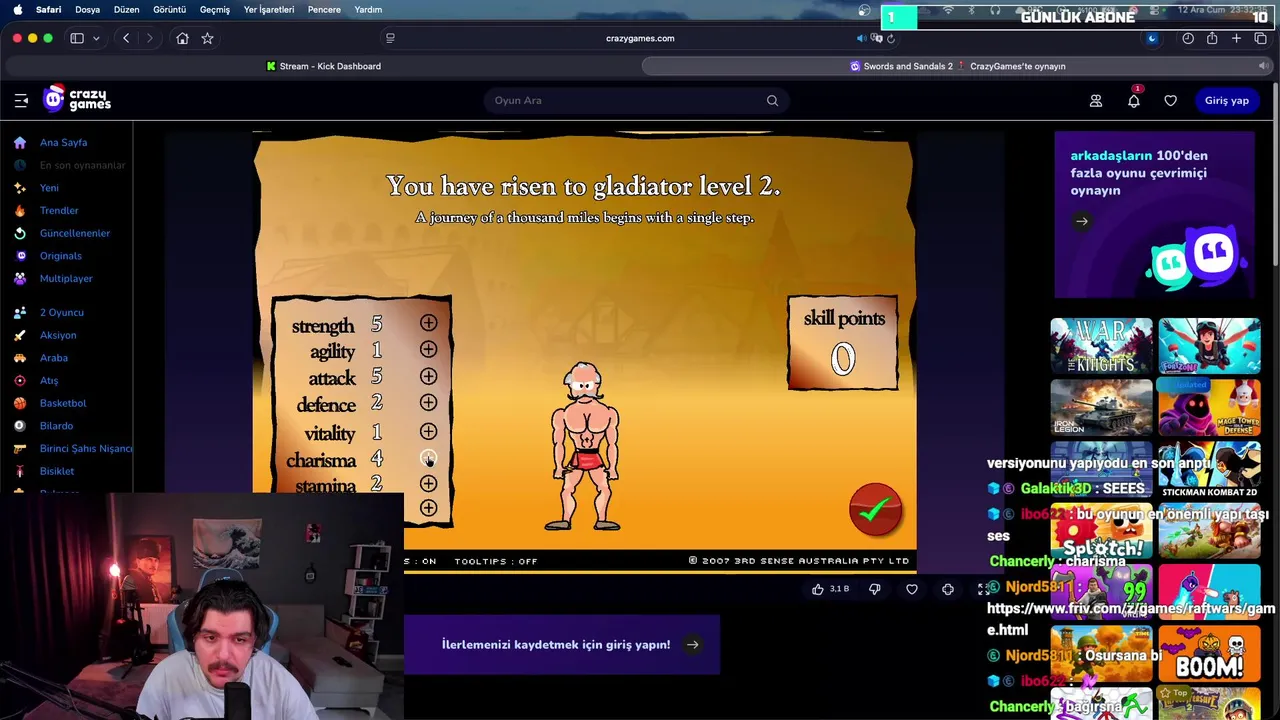Open the Mage Tower Defense thumbnail

1209,407
